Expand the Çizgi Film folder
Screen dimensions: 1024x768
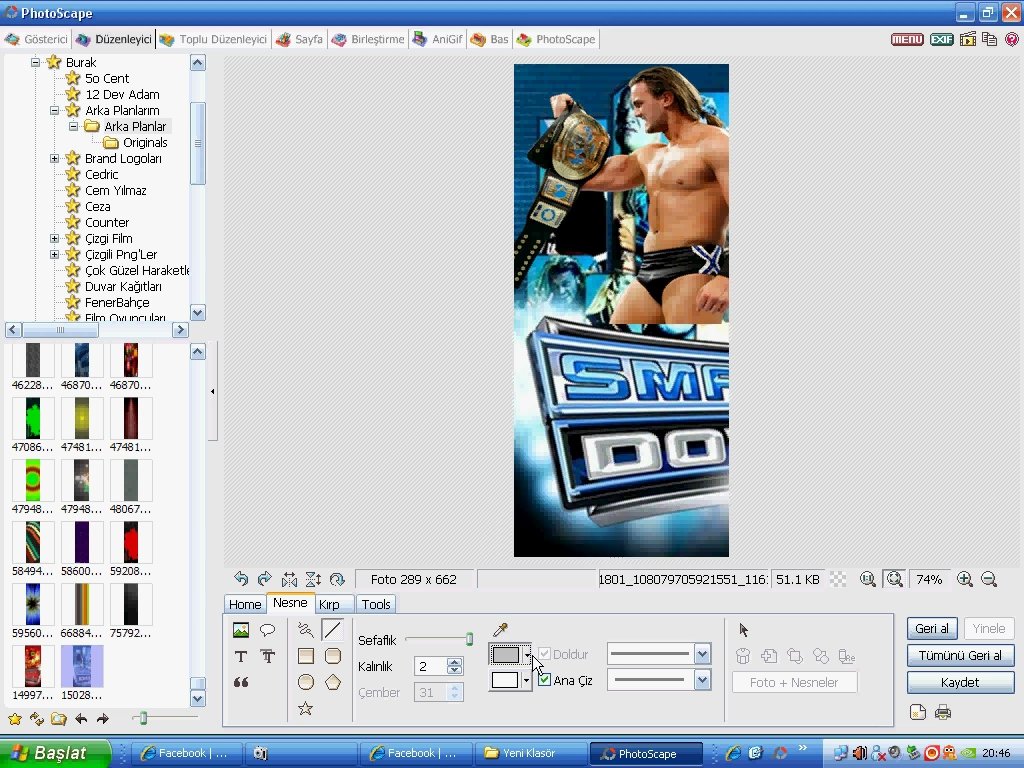(x=55, y=238)
